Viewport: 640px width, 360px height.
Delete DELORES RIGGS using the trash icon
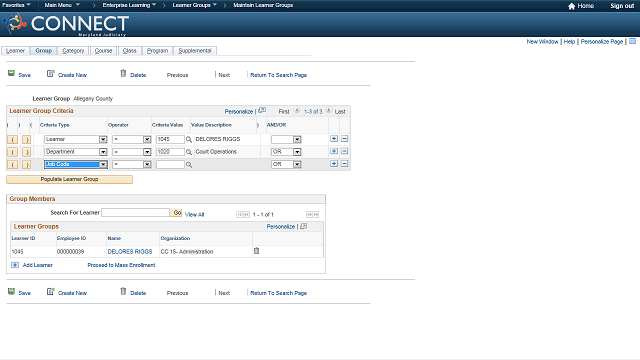click(x=256, y=251)
